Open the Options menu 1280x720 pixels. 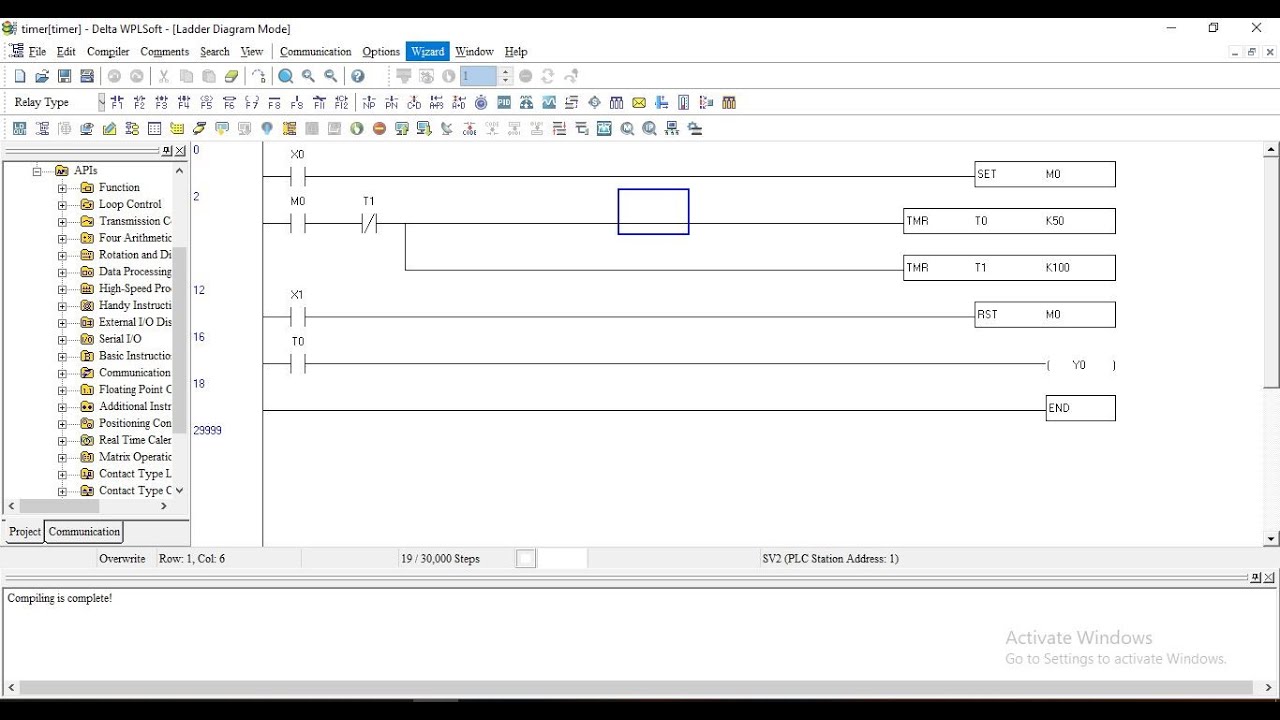pos(381,51)
